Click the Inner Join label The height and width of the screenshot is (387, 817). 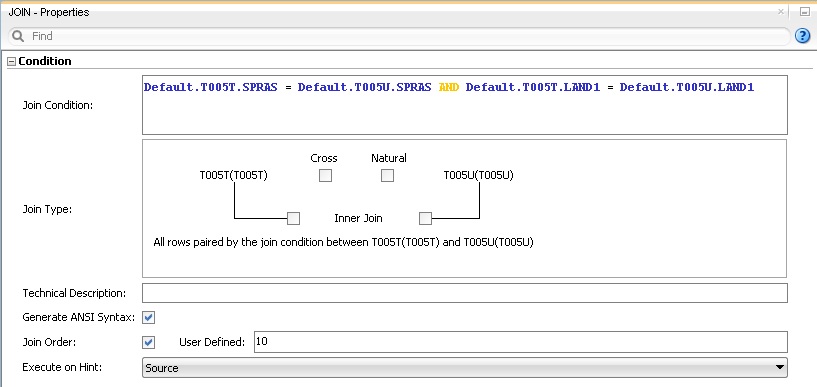point(358,218)
